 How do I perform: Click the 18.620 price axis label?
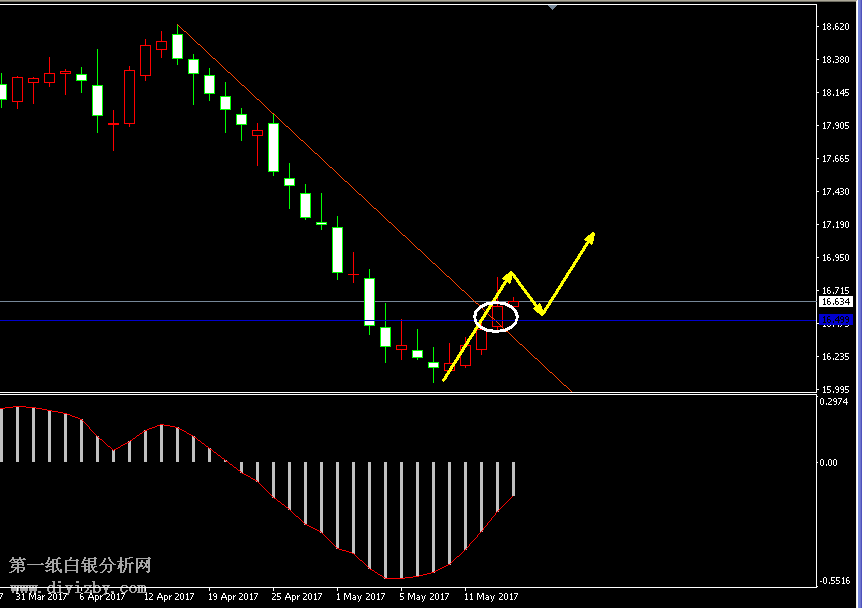coord(834,27)
